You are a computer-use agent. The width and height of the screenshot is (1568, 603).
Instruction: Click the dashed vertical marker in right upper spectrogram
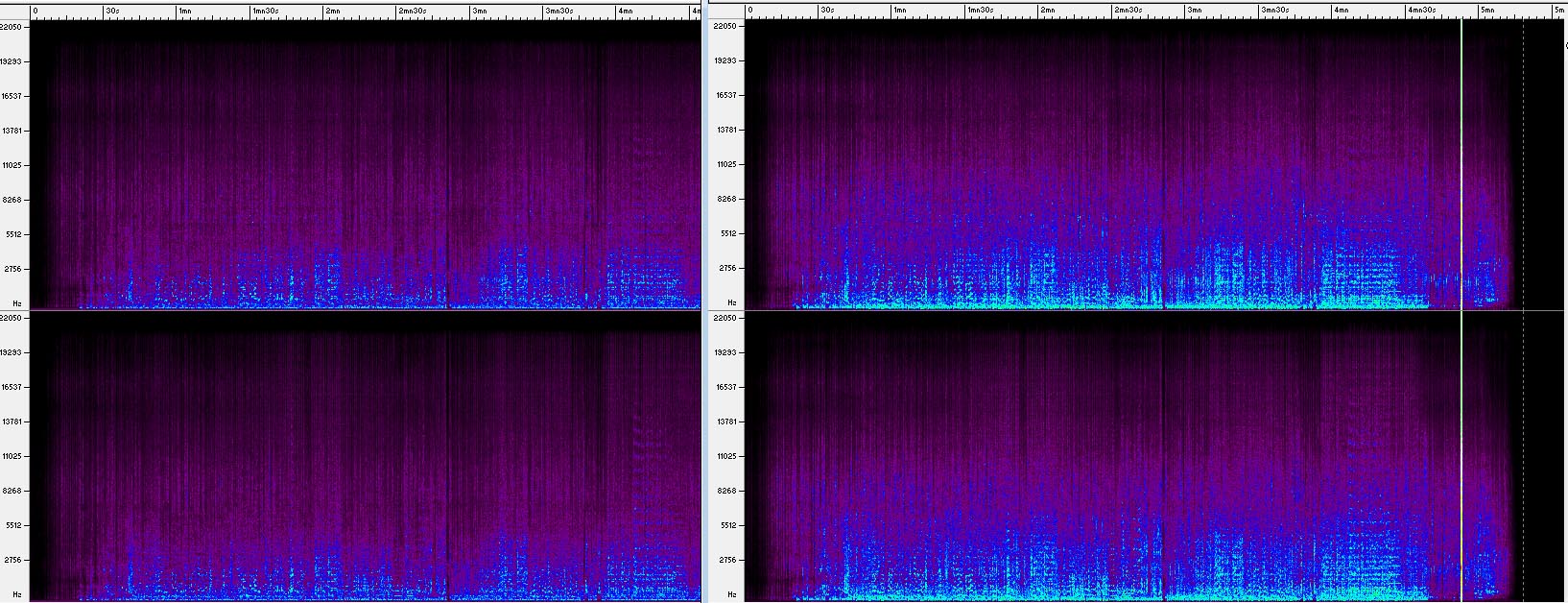(x=1523, y=163)
